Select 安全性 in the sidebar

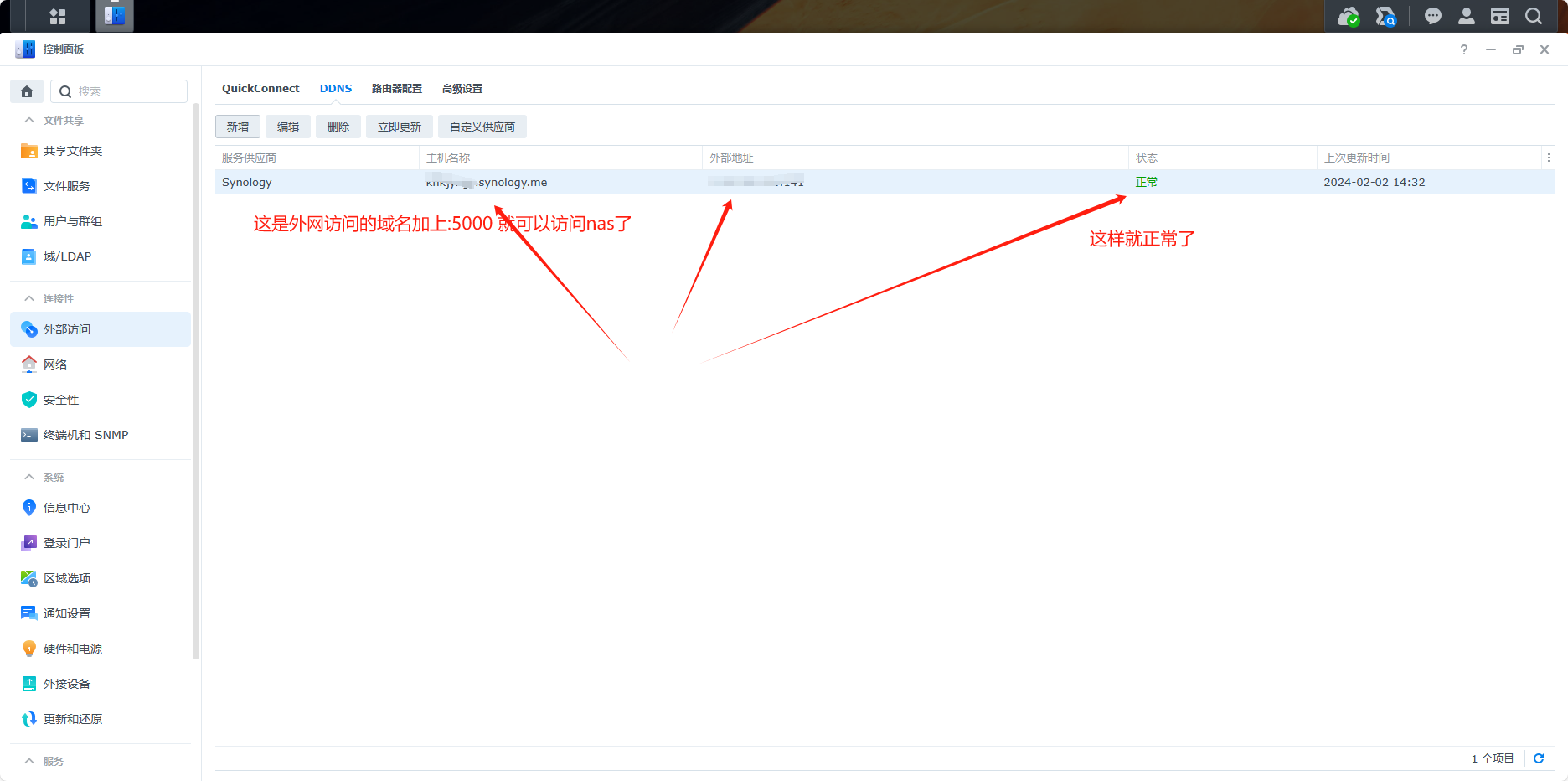61,400
